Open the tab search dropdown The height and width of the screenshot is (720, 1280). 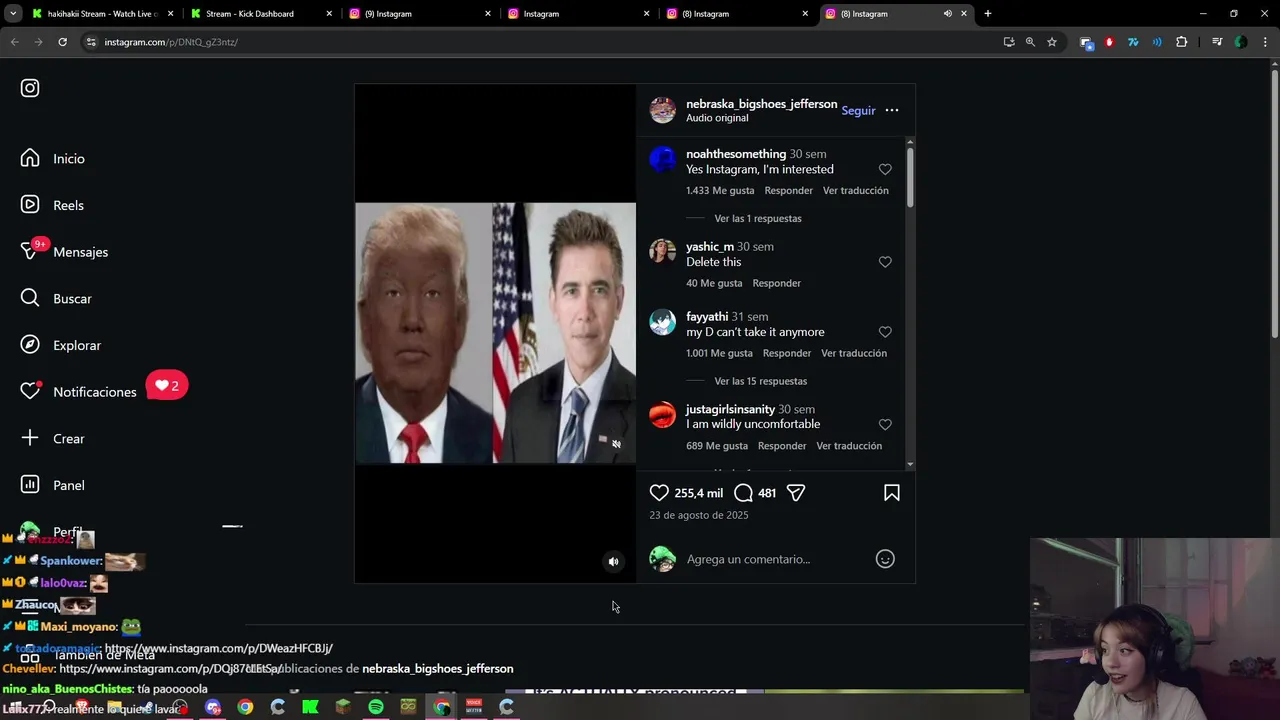(13, 14)
